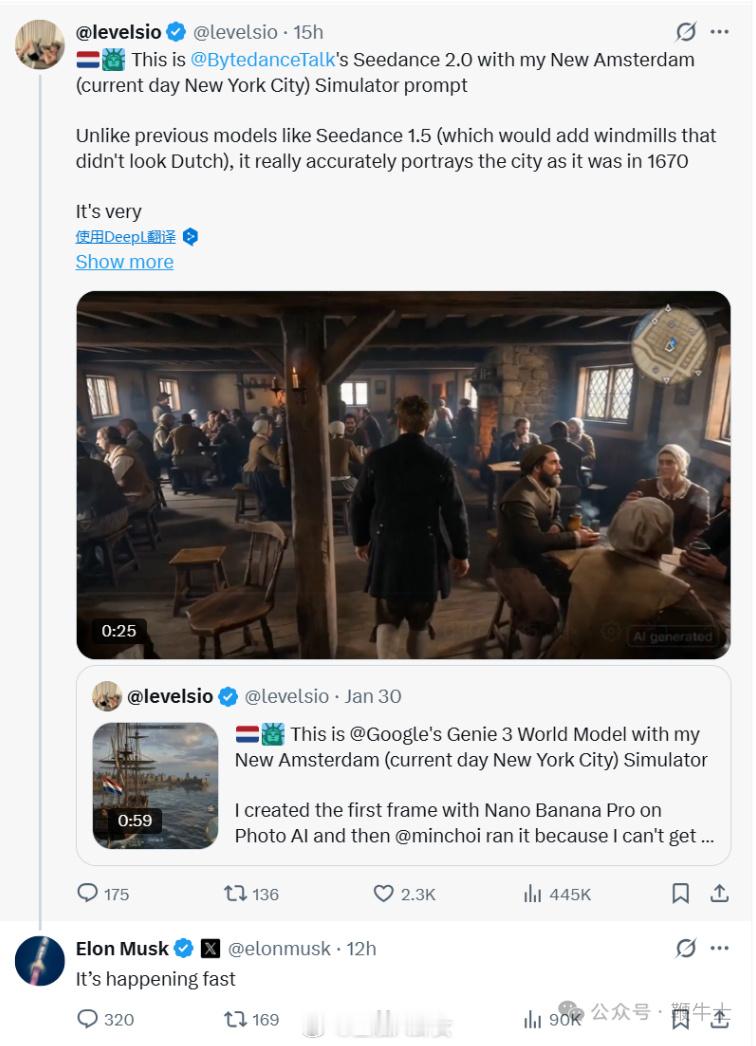The image size is (756, 1046).
Task: Translate post using DeepL link
Action: tap(126, 237)
